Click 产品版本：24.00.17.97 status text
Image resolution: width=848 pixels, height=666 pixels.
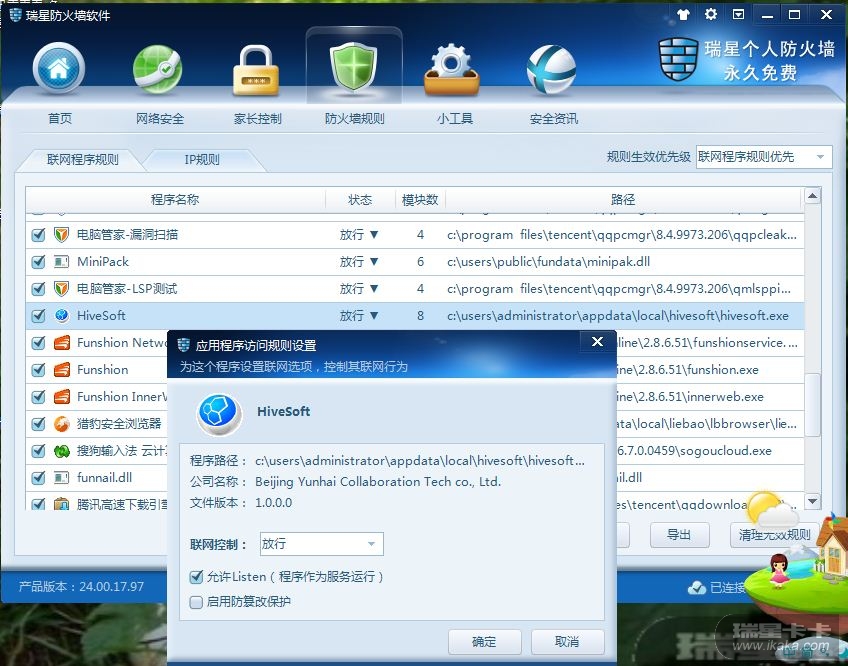coord(82,586)
